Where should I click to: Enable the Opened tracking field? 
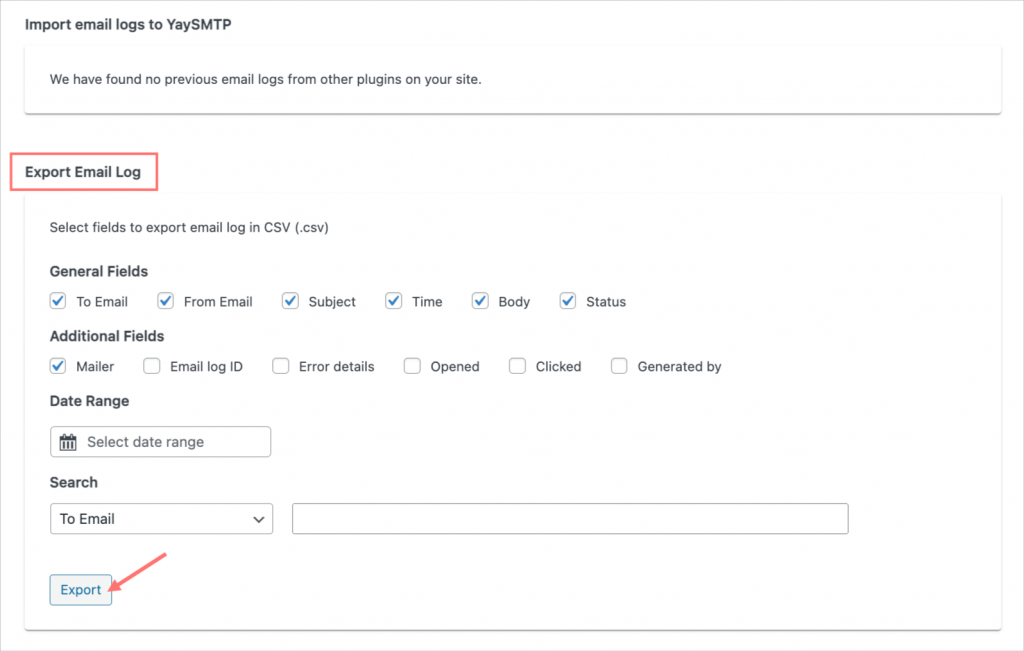[x=412, y=366]
